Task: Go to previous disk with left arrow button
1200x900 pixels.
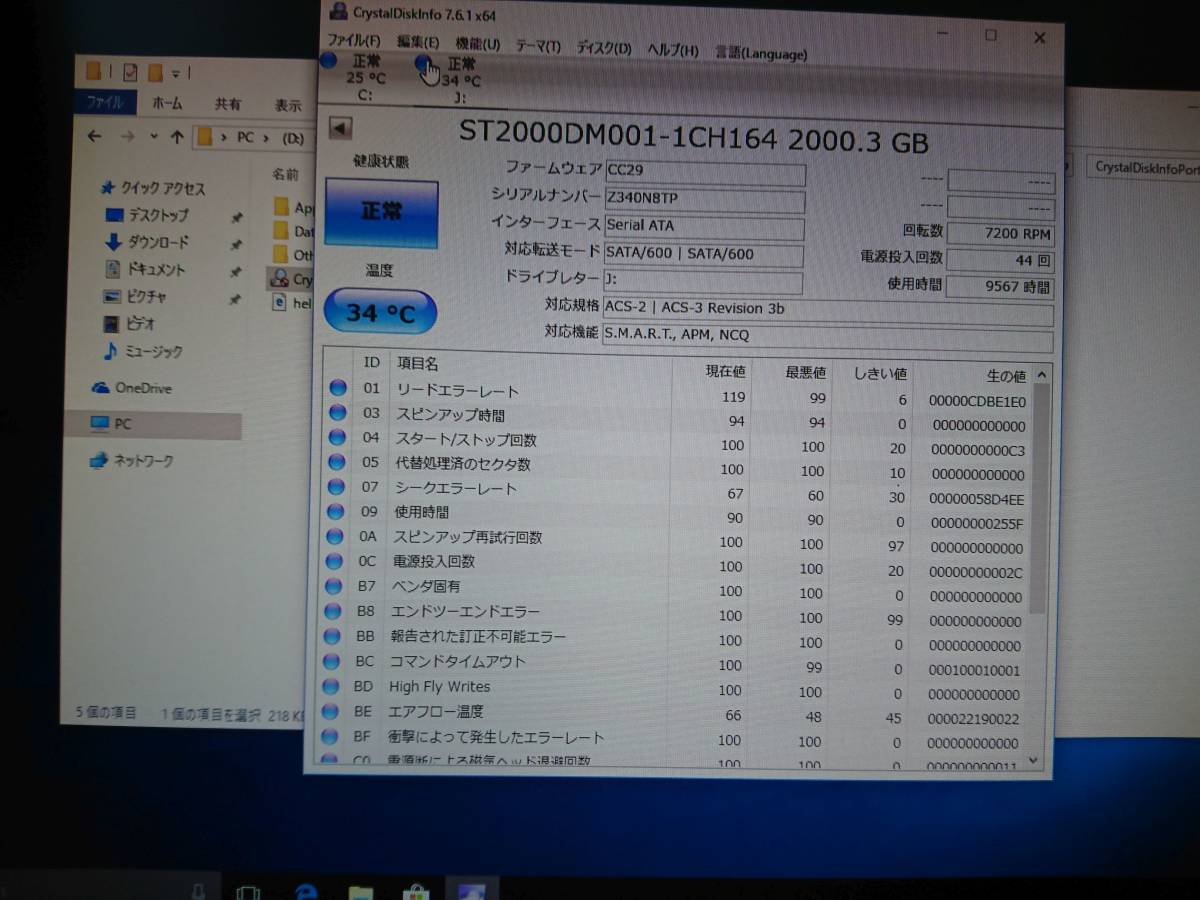Action: [x=340, y=128]
